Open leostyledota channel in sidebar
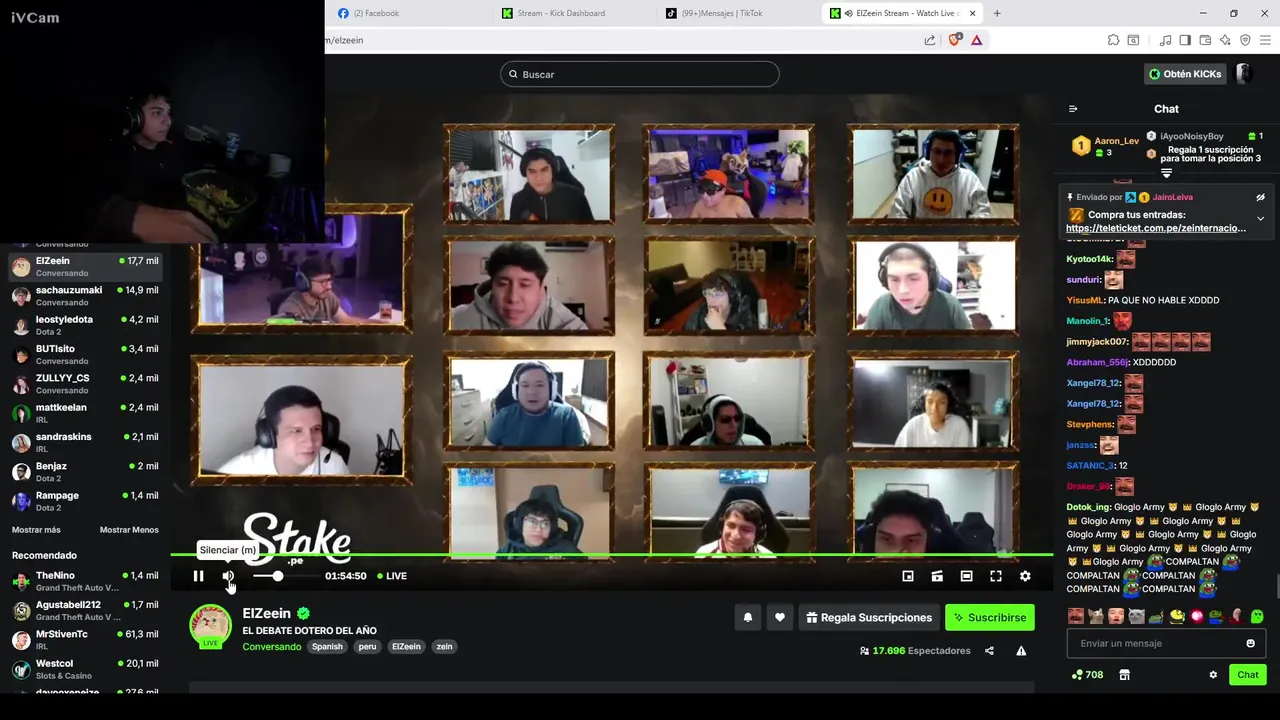This screenshot has width=1280, height=720. (x=85, y=325)
